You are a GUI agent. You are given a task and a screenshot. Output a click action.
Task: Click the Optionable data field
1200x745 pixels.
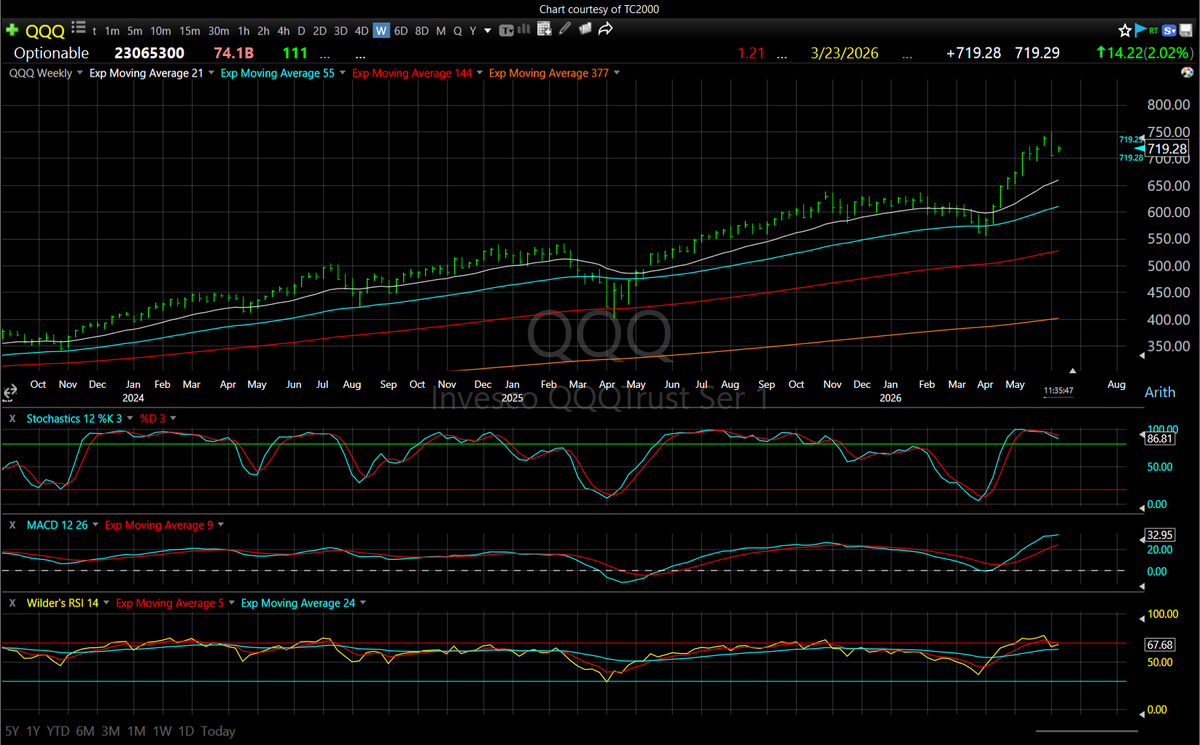pos(50,53)
